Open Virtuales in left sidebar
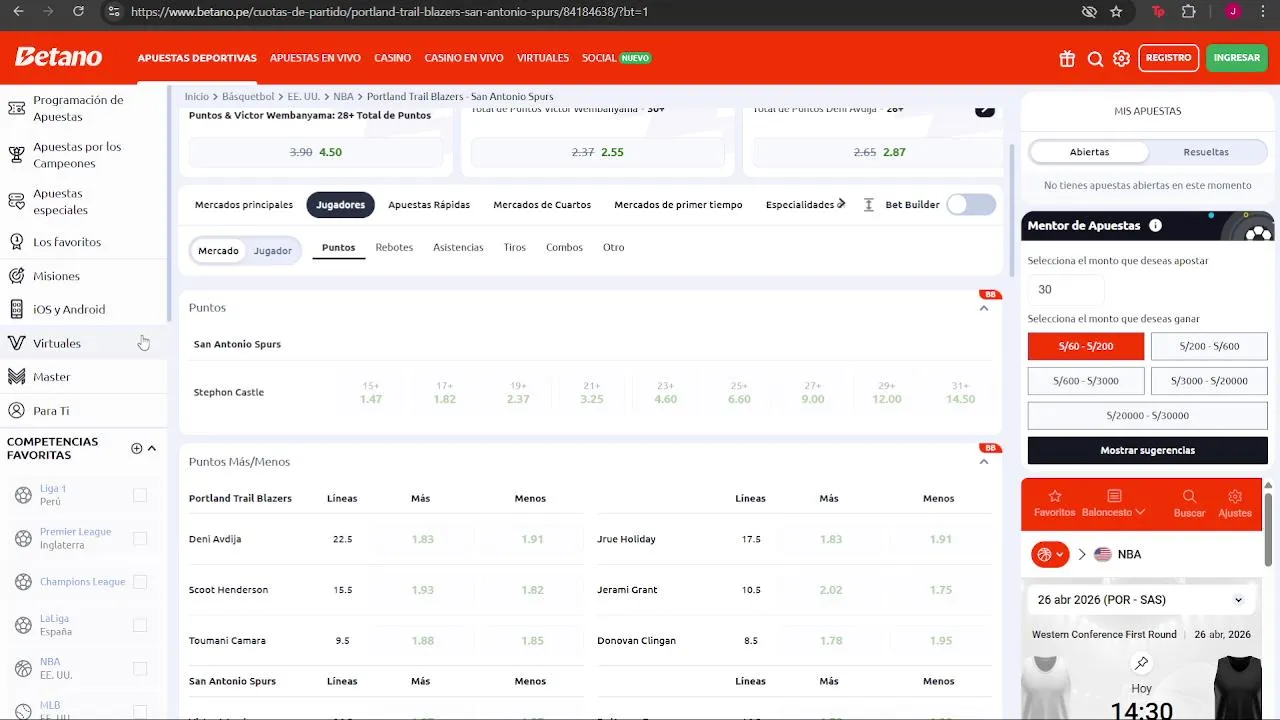This screenshot has width=1280, height=720. pyautogui.click(x=83, y=343)
